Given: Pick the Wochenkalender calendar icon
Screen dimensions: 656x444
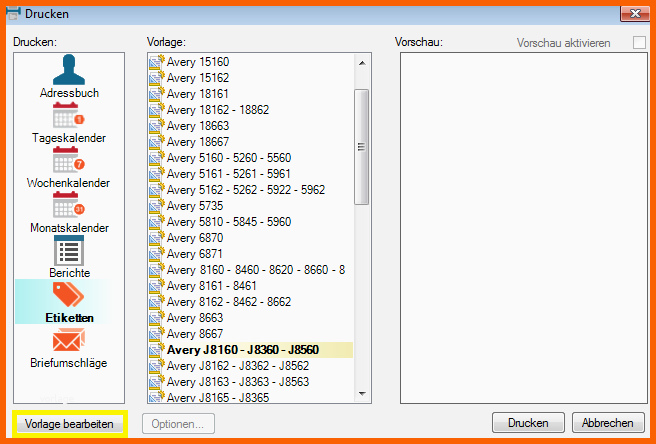Looking at the screenshot, I should pyautogui.click(x=69, y=160).
